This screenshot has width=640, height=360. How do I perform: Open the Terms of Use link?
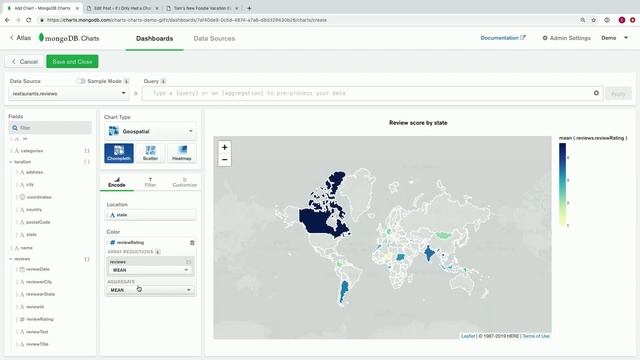[x=536, y=336]
